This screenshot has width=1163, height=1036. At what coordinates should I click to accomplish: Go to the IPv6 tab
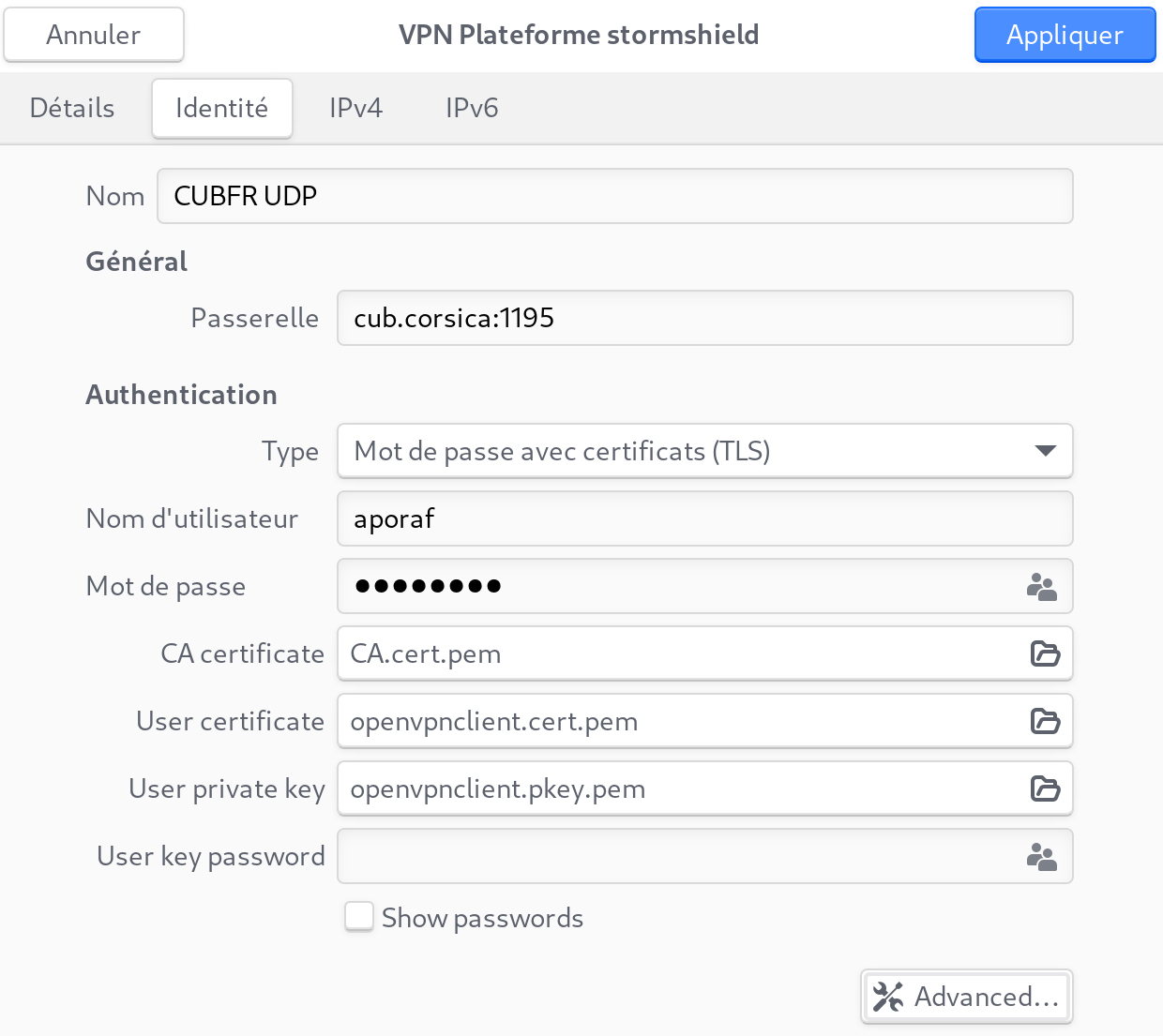[472, 108]
